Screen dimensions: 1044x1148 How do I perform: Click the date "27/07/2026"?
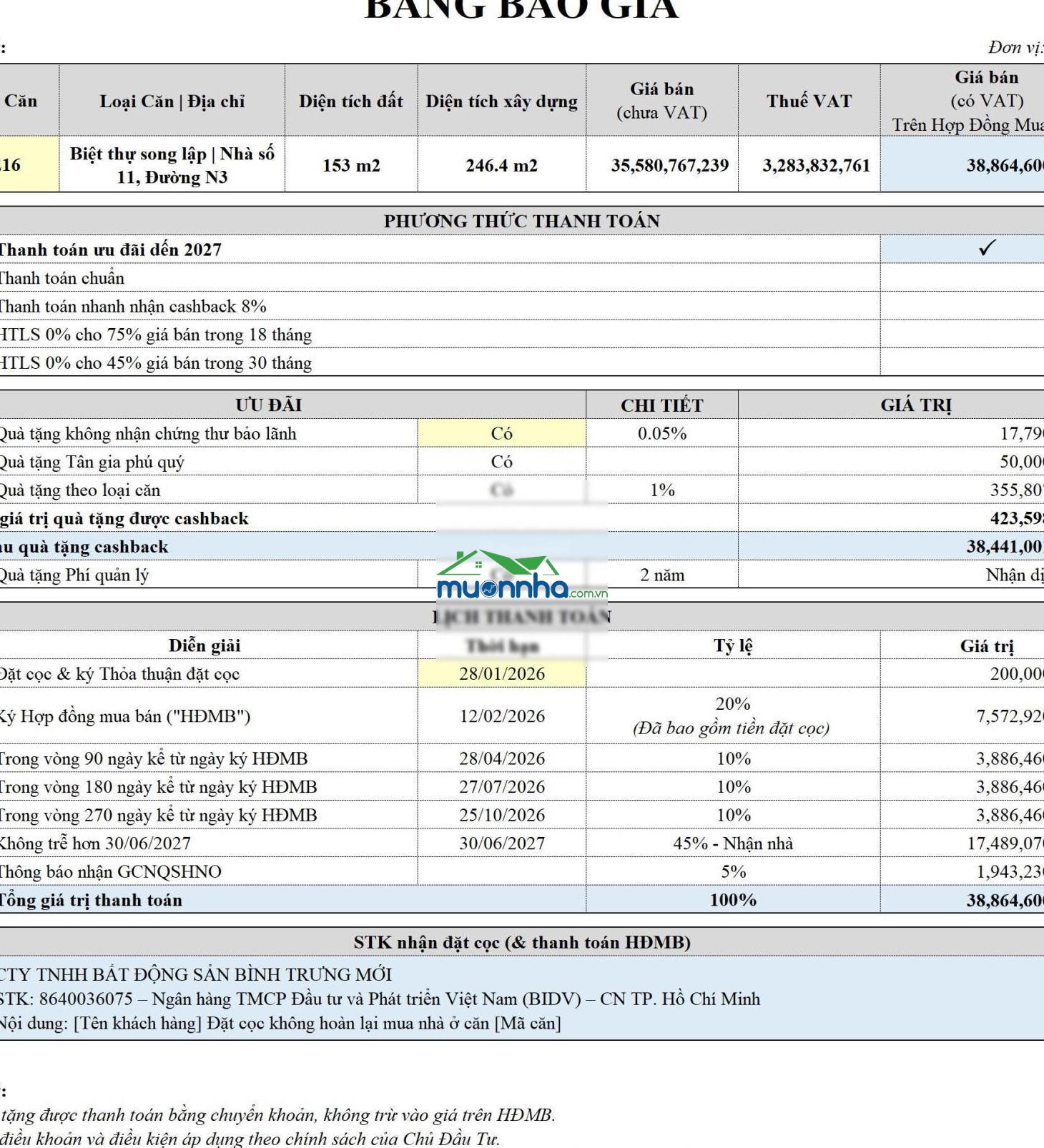(x=502, y=787)
